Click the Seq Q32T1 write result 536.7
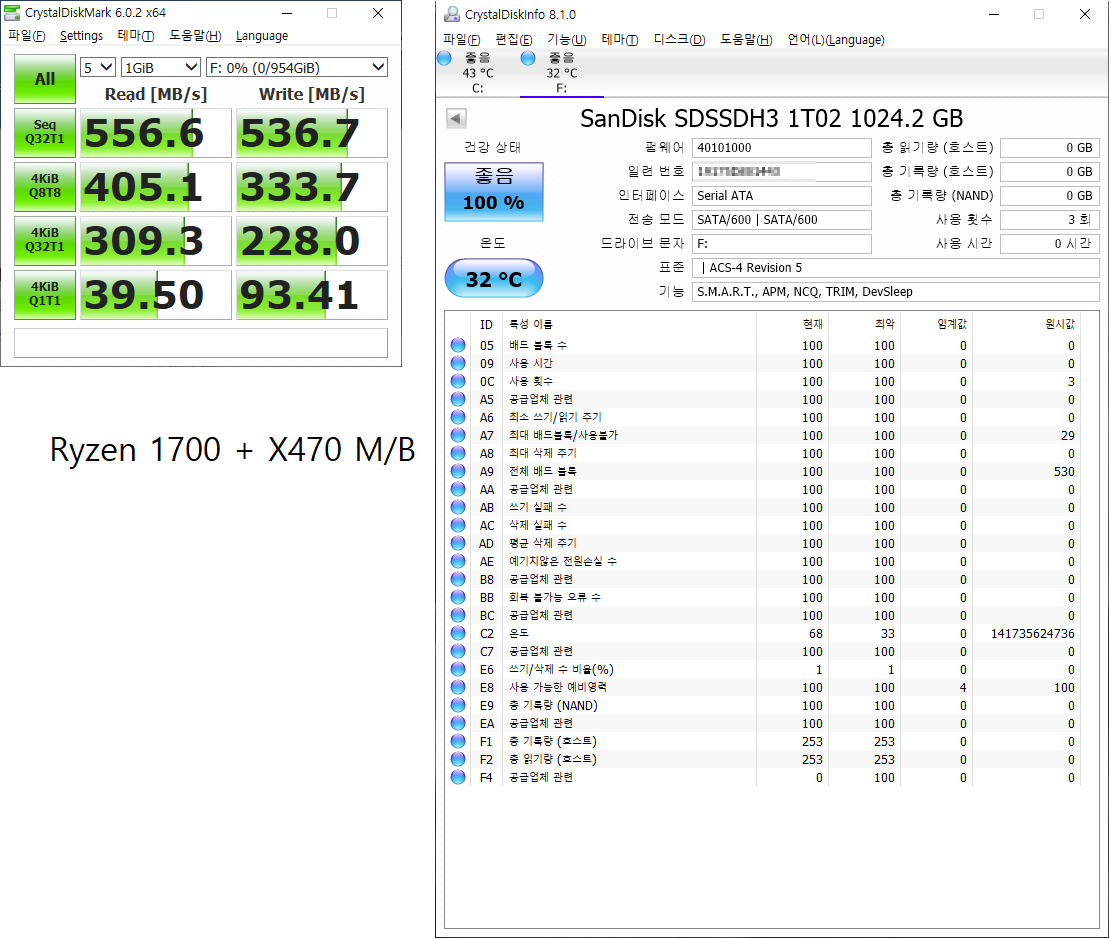The image size is (1111, 939). click(x=312, y=133)
